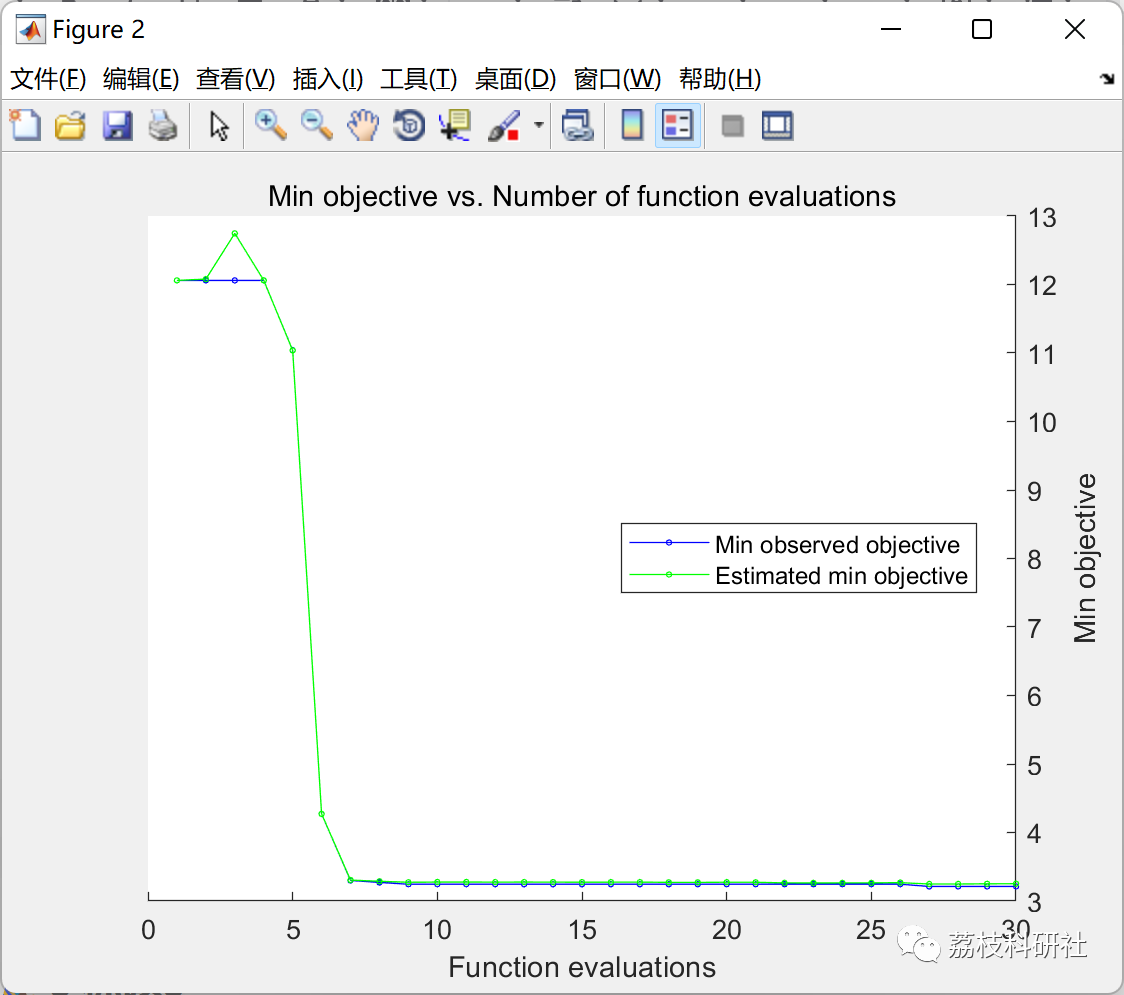
Task: Click the Show Plot Tools and Dock icon
Action: (x=778, y=125)
